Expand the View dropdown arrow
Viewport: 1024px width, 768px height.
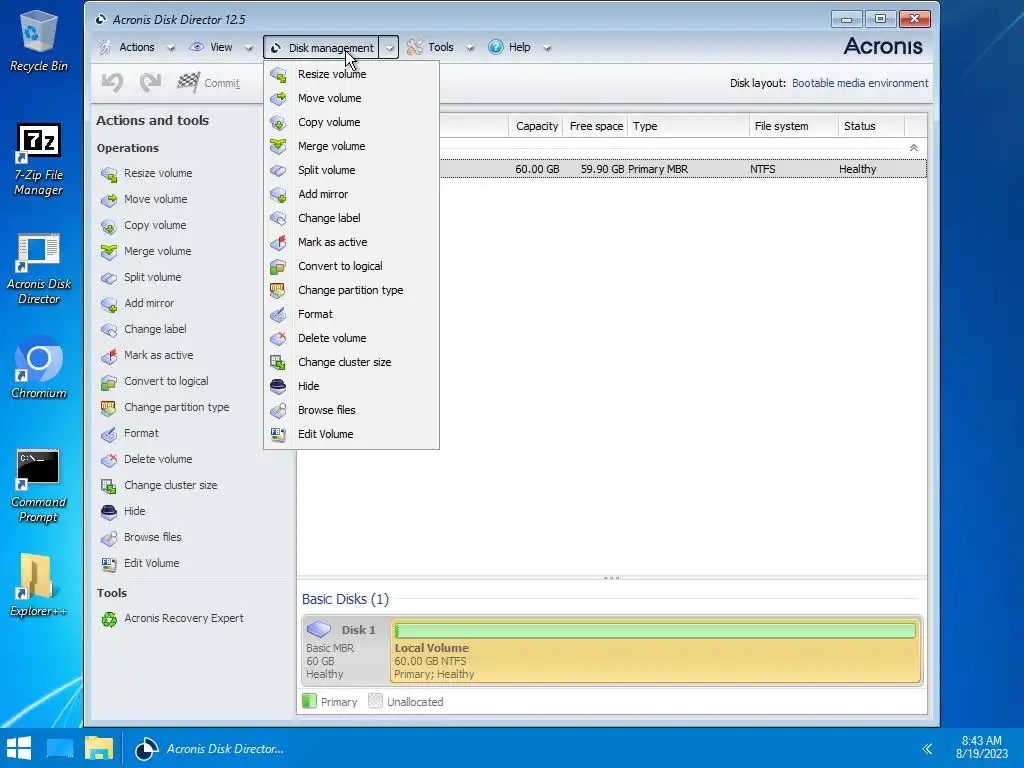248,48
